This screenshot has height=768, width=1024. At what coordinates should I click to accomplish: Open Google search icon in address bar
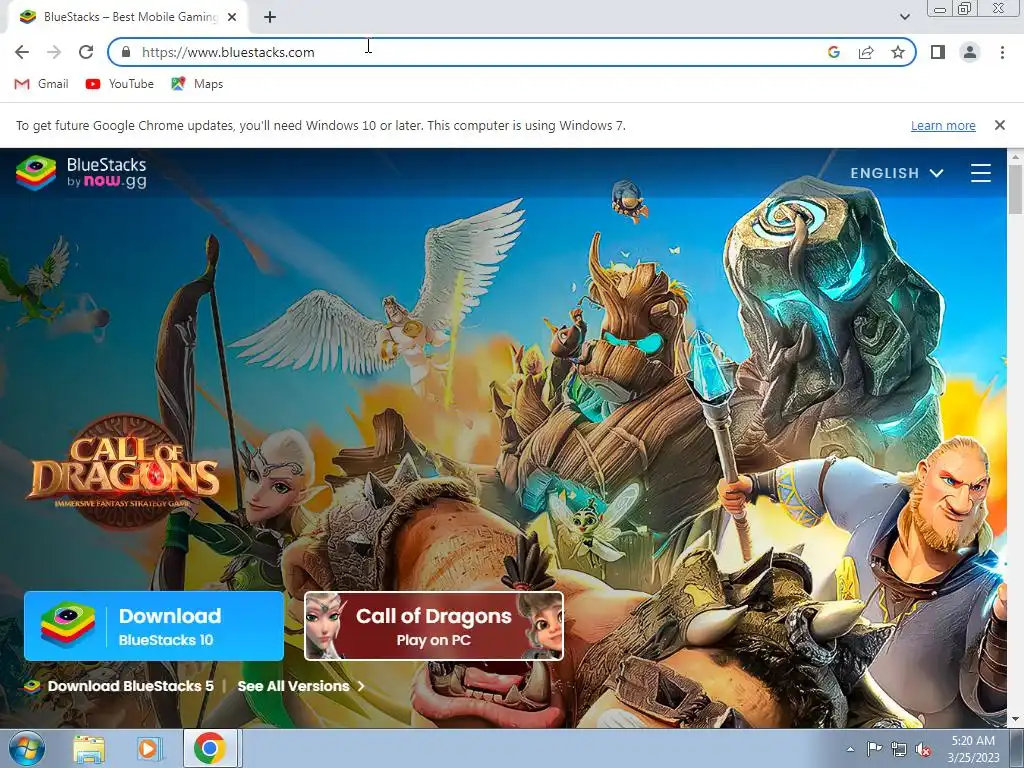tap(834, 52)
